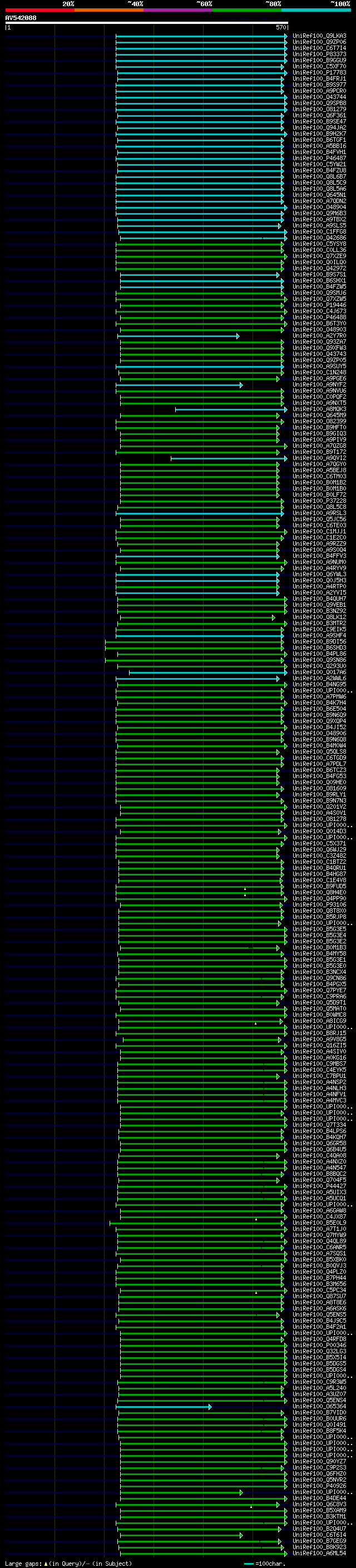356x1568 pixels.
Task: Click the red ~20% identity legend segment
Action: [39, 10]
